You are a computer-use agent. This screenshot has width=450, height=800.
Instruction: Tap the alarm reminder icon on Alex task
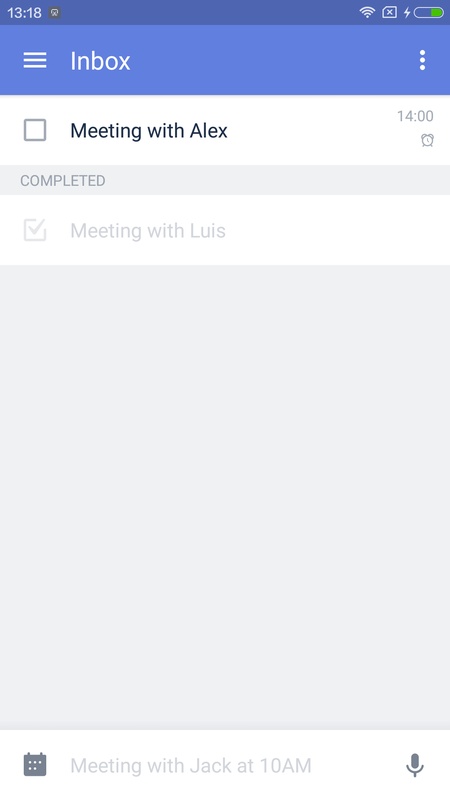tap(427, 140)
